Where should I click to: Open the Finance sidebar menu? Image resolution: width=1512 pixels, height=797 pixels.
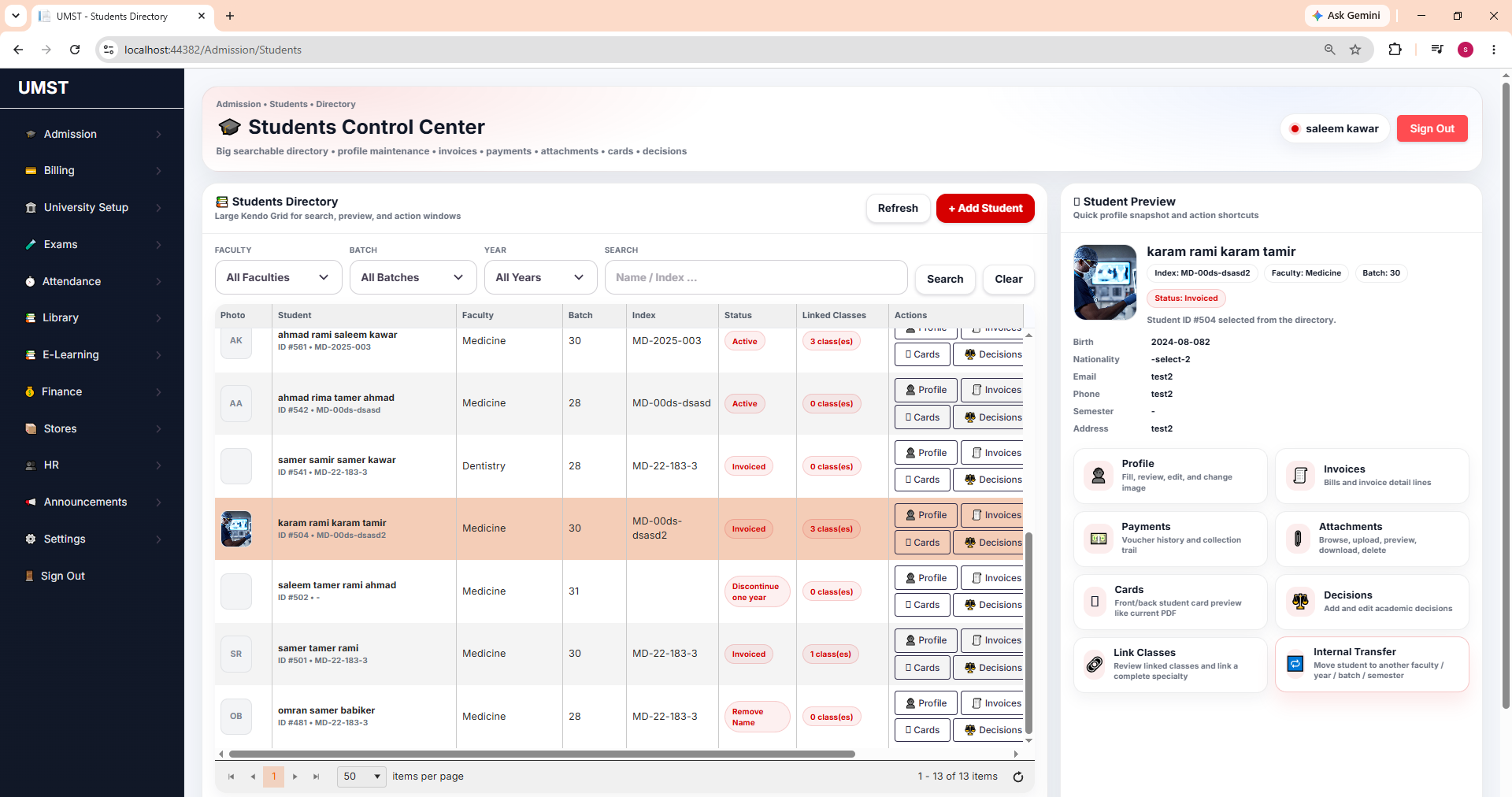(x=92, y=391)
